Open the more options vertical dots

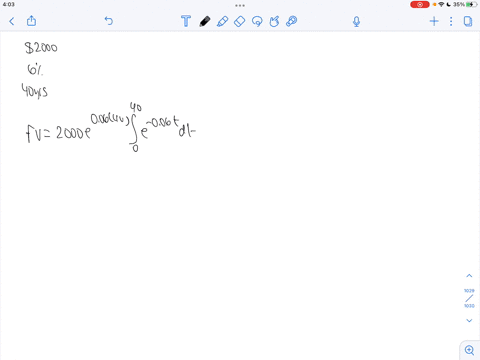click(451, 21)
